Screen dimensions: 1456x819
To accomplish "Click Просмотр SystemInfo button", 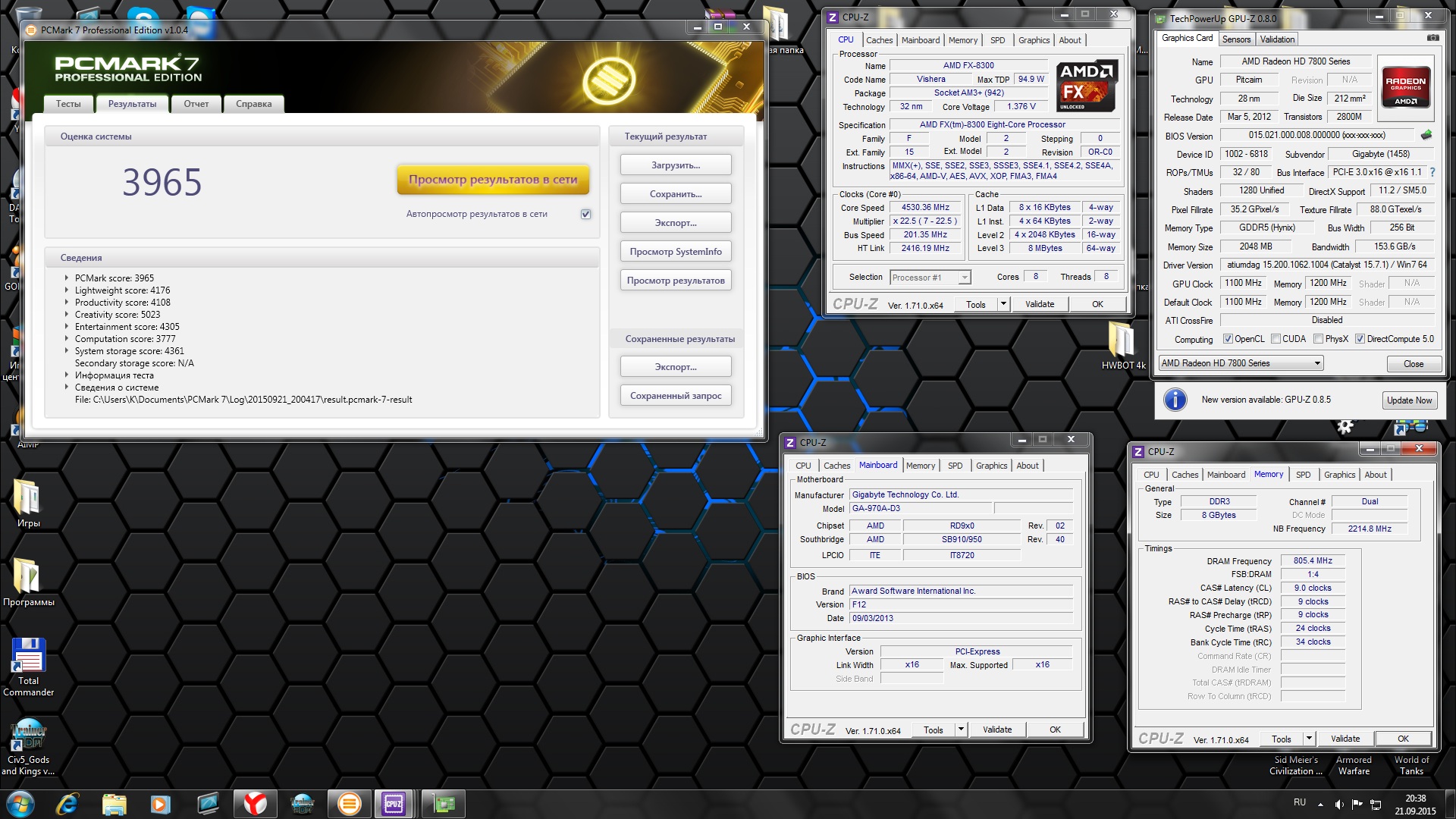I will pos(676,252).
